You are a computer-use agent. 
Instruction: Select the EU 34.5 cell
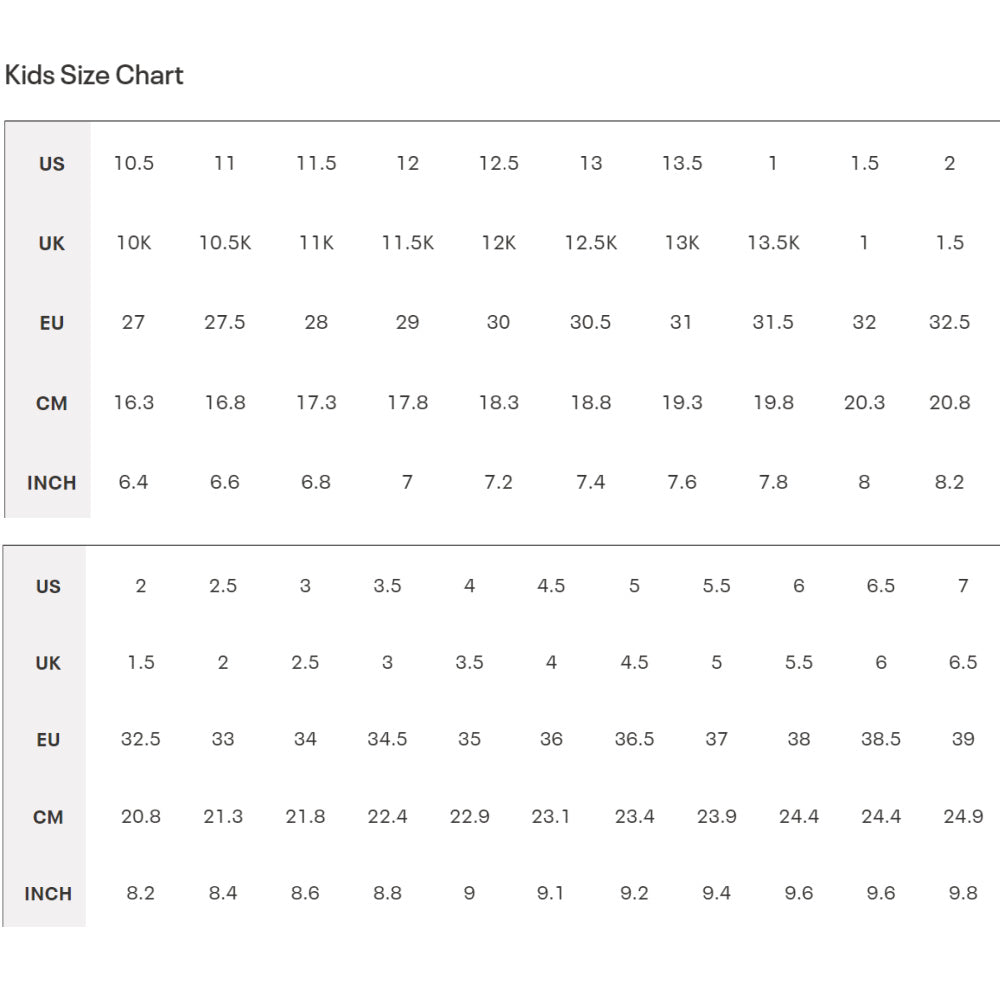tap(387, 739)
